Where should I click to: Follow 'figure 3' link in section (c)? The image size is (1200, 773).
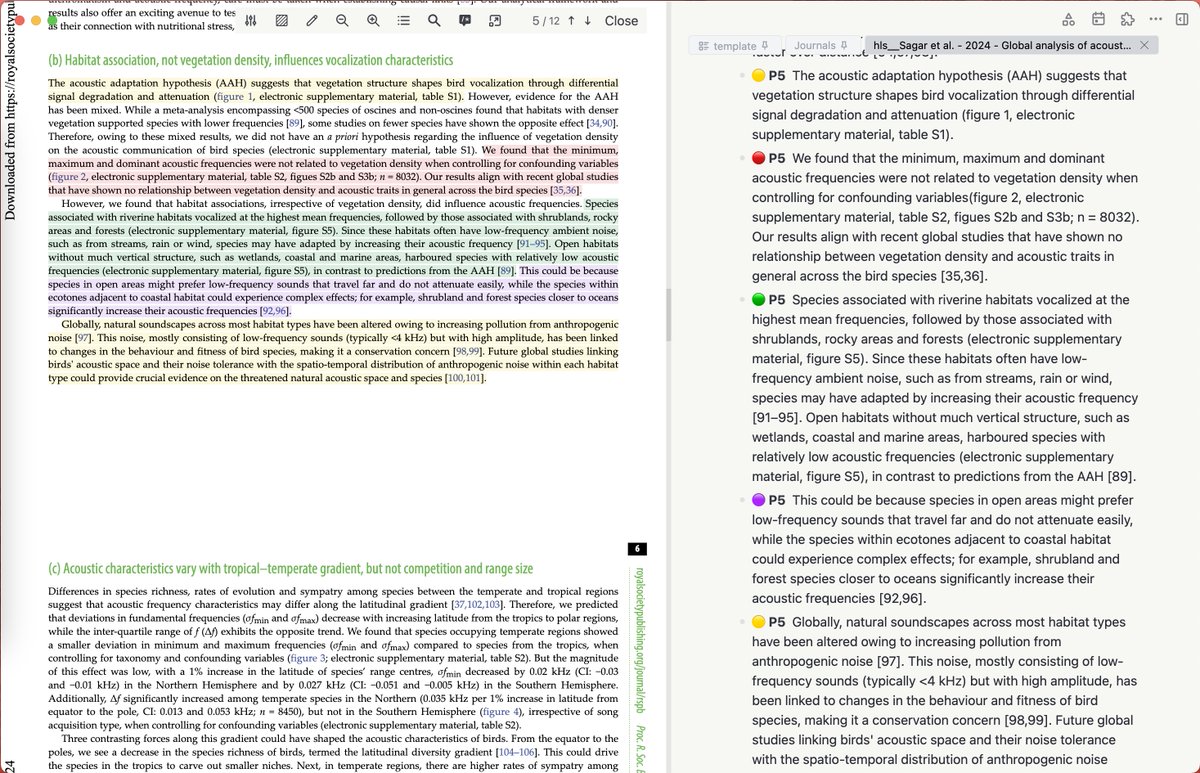(308, 659)
